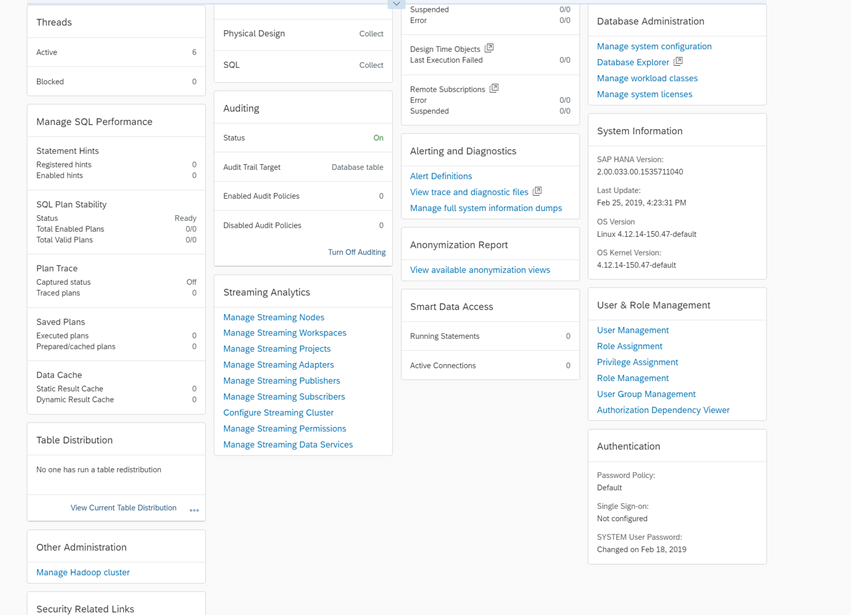
Task: Click Collect in the Physical Design row
Action: click(371, 34)
